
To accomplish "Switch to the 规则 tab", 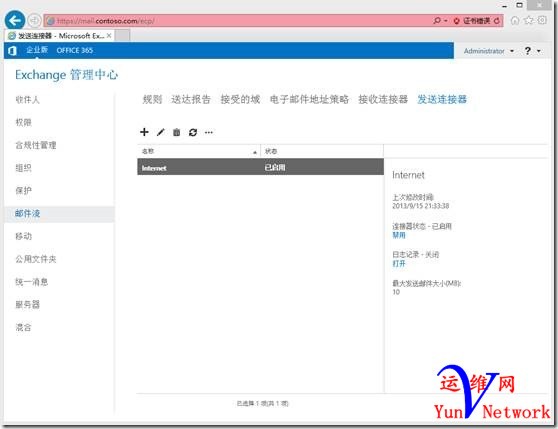I will [152, 99].
